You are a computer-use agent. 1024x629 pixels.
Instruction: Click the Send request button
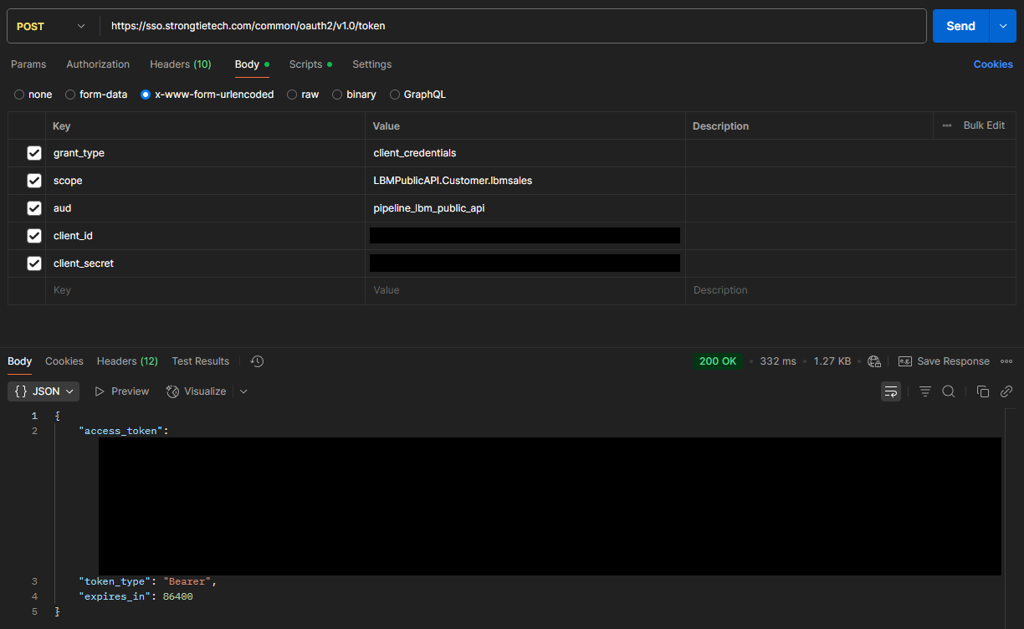point(960,26)
